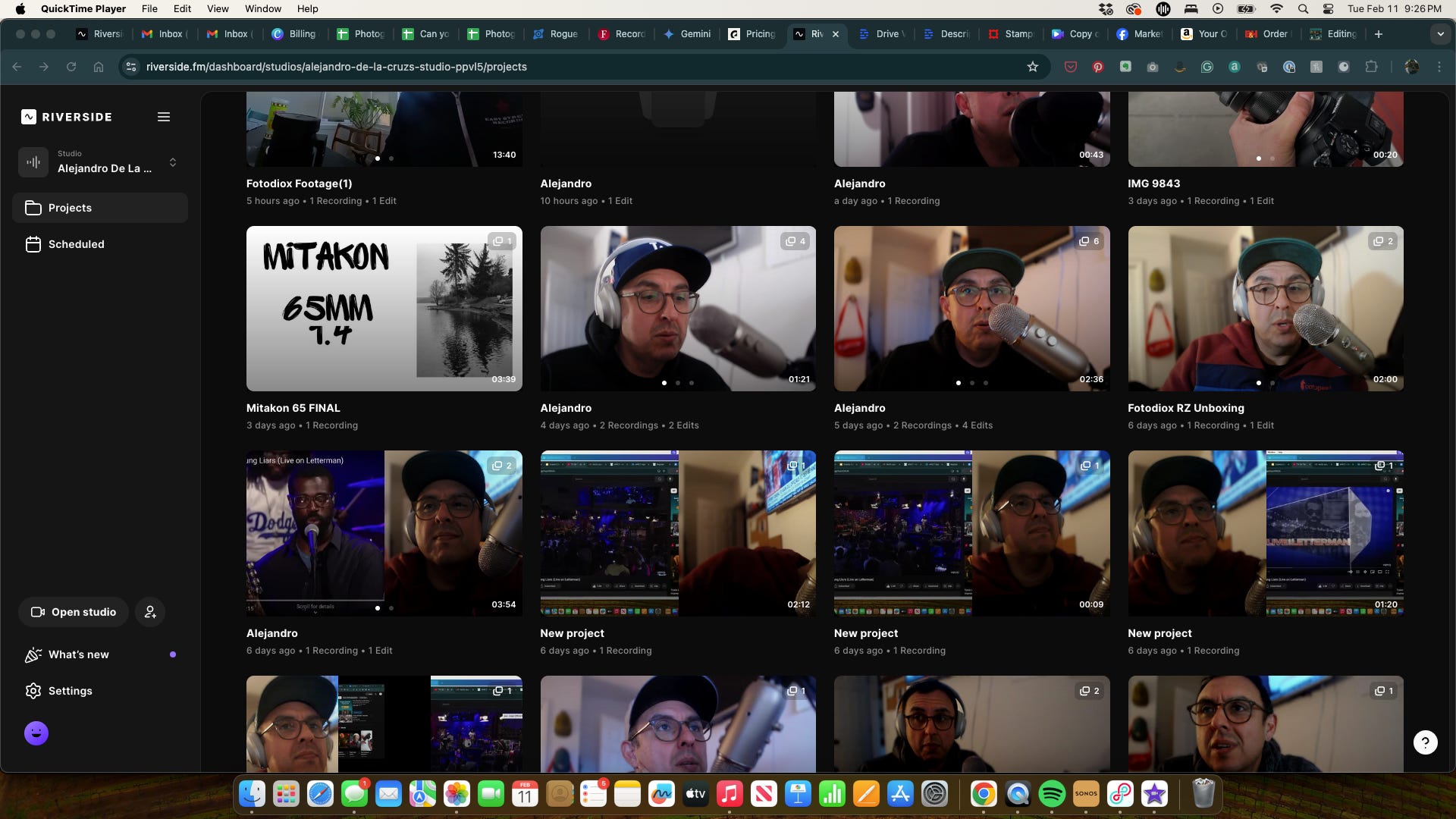1456x819 pixels.
Task: Open the View menu in menu bar
Action: (x=218, y=8)
